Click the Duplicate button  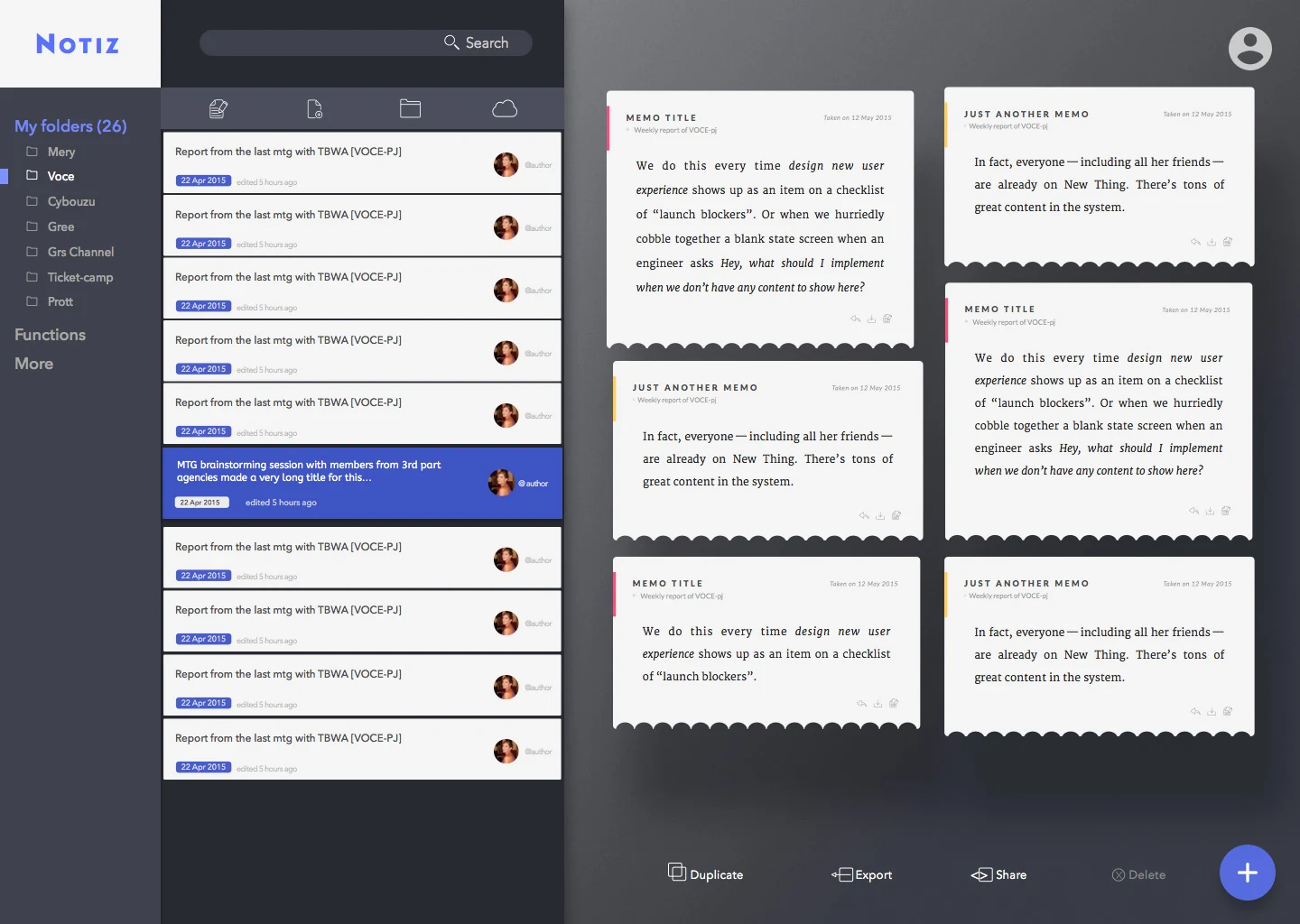pos(706,873)
